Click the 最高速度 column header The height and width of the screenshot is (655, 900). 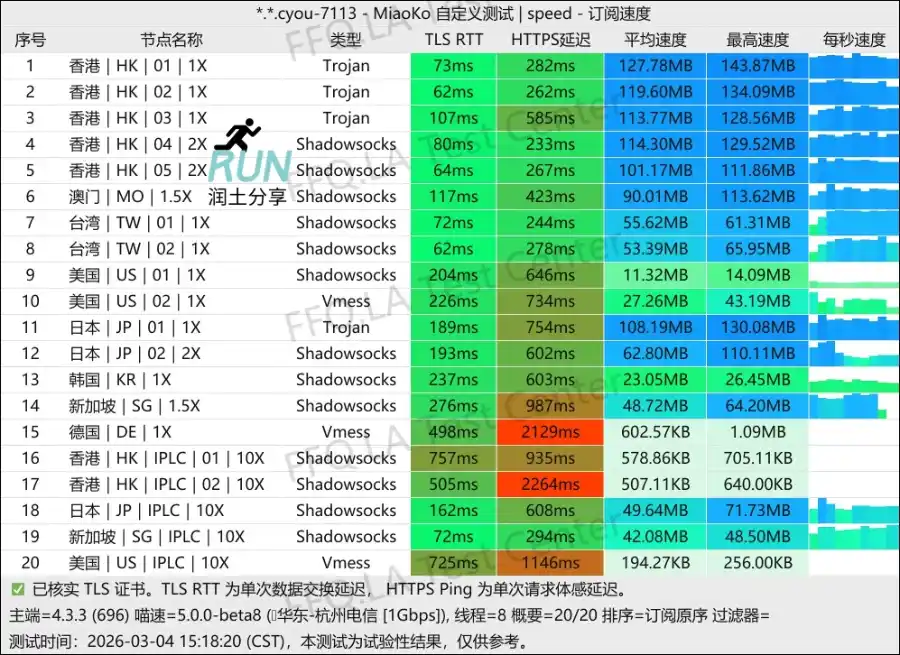(757, 40)
